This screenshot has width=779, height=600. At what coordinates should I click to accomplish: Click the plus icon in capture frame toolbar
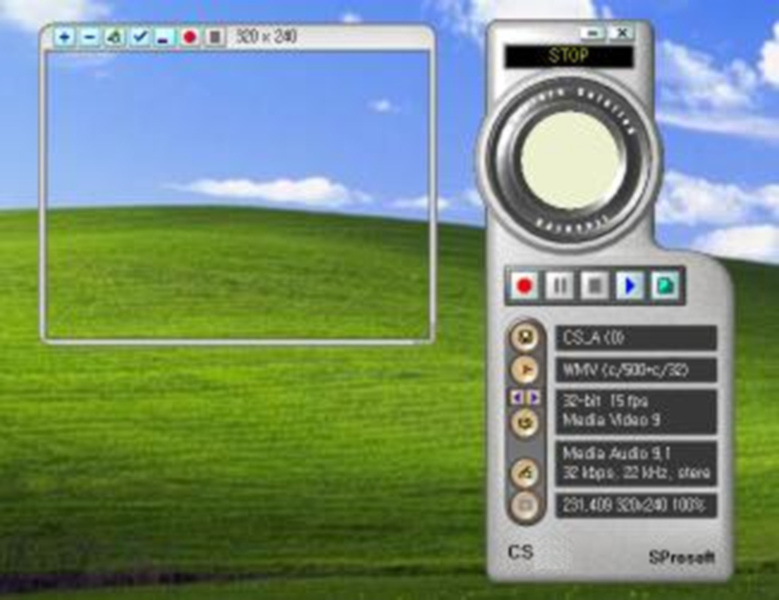[x=64, y=37]
